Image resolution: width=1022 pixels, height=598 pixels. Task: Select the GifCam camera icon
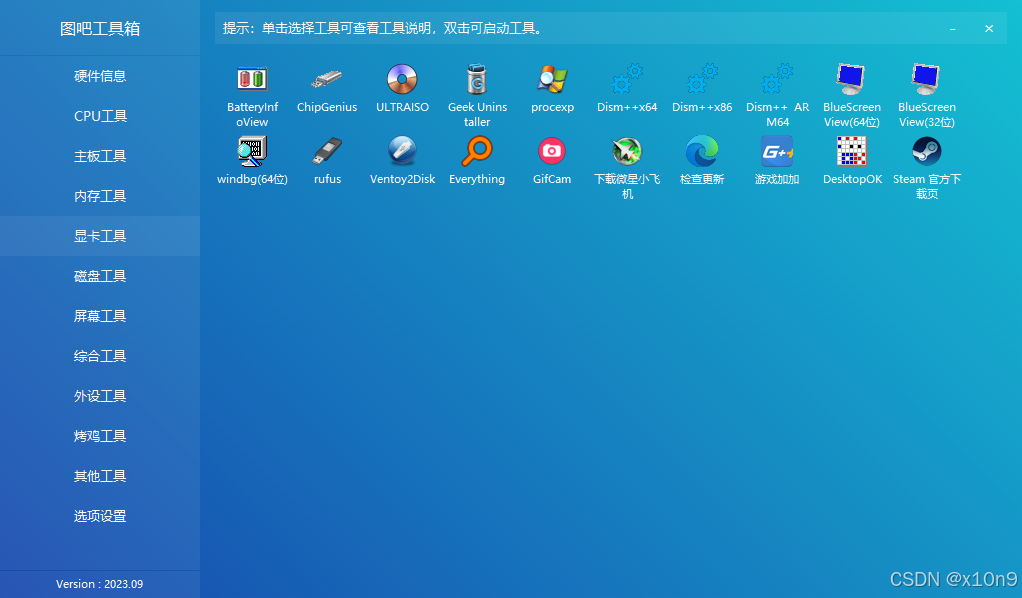point(552,151)
